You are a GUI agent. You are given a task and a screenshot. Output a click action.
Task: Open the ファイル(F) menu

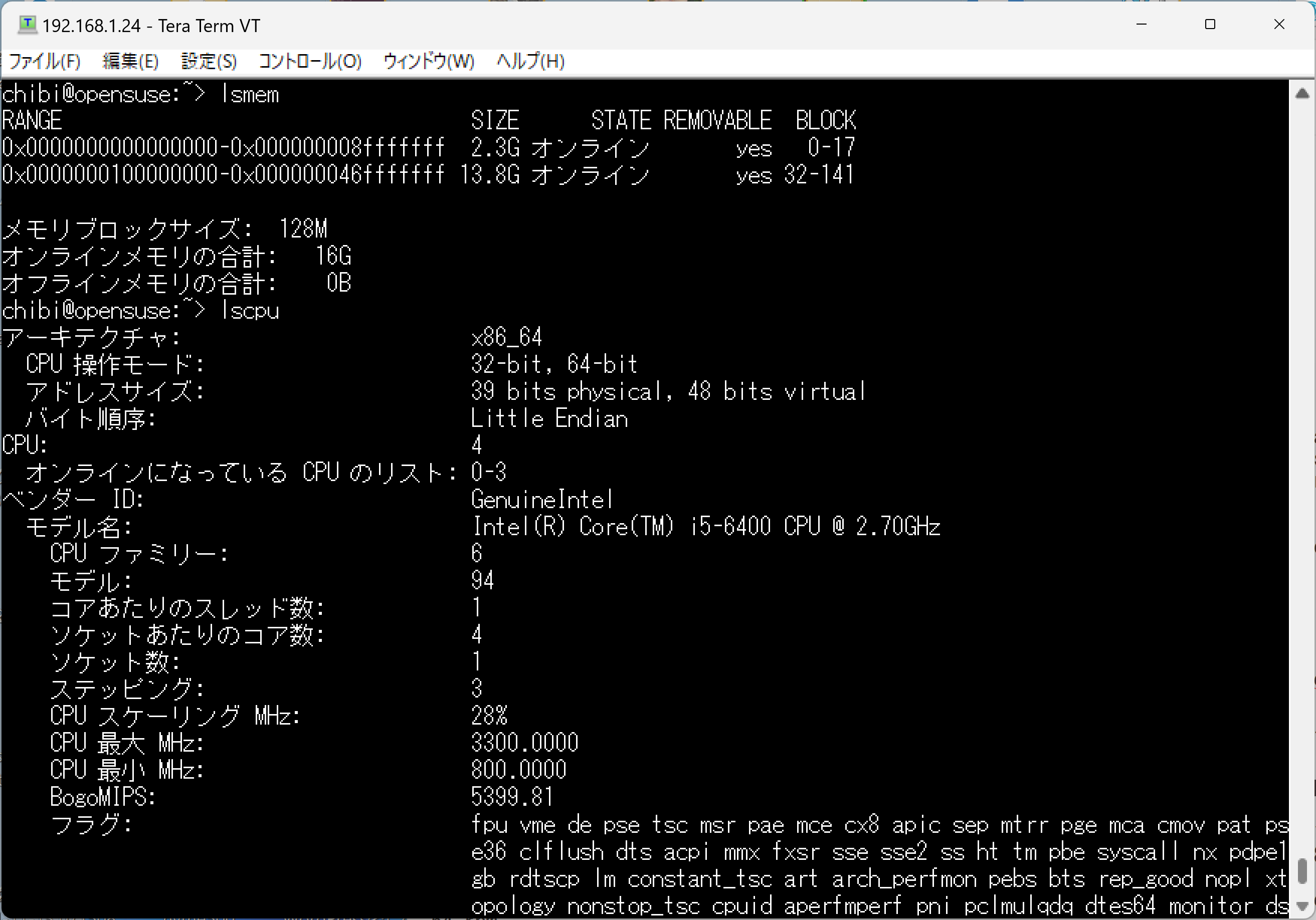click(45, 61)
